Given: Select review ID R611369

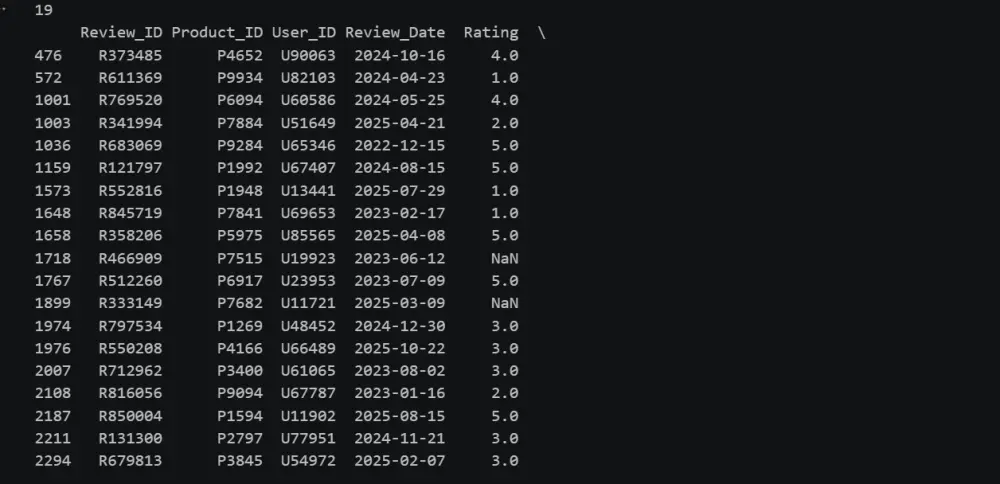Looking at the screenshot, I should 130,78.
